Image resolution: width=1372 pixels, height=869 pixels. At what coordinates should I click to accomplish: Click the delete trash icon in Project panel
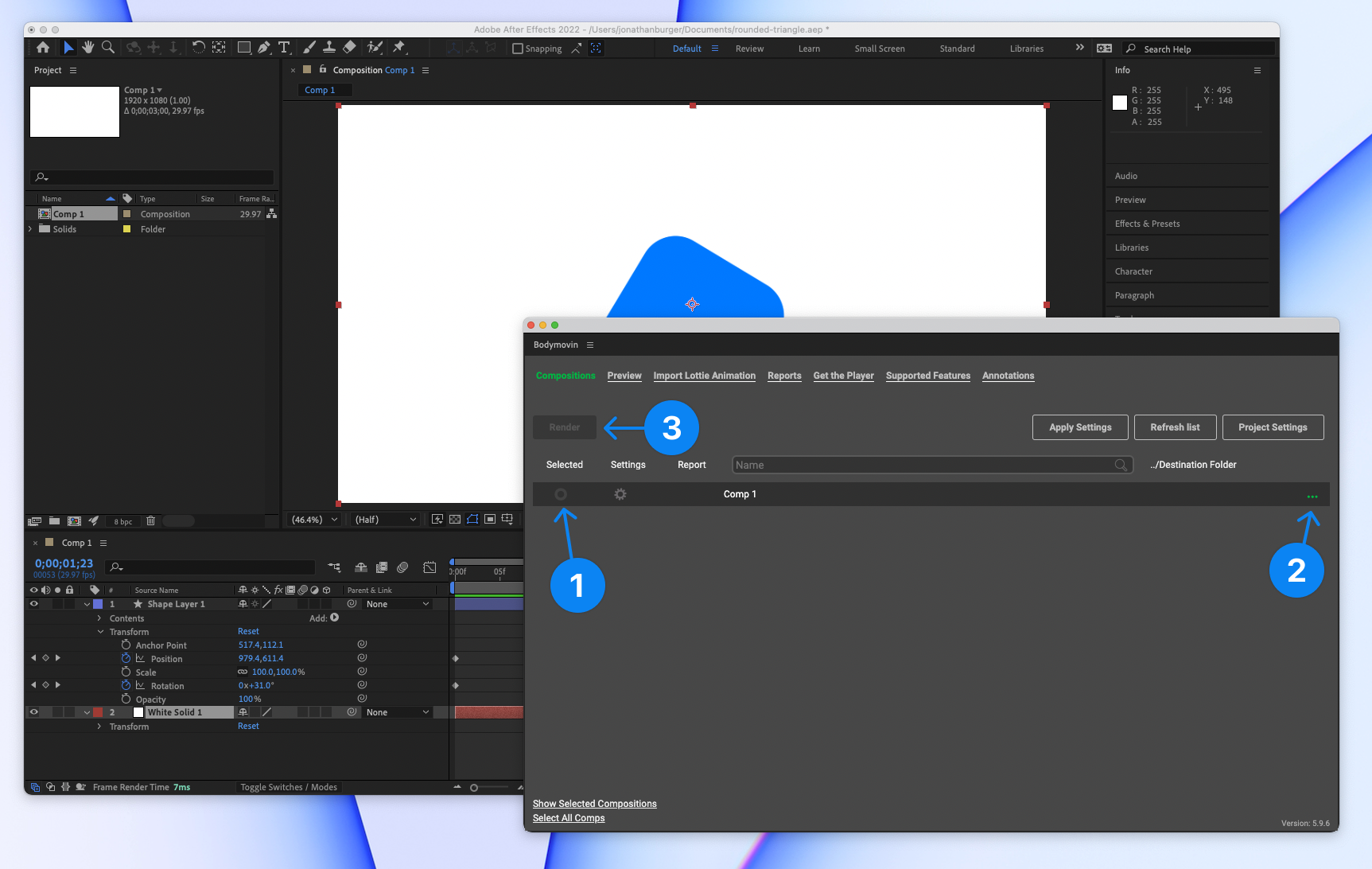click(x=150, y=521)
